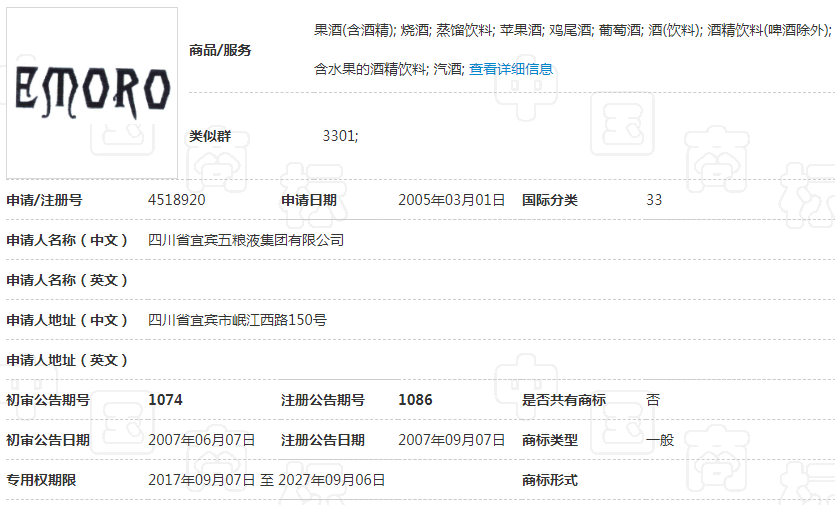The image size is (835, 505).
Task: Click the 商品/服务 label
Action: pos(220,50)
